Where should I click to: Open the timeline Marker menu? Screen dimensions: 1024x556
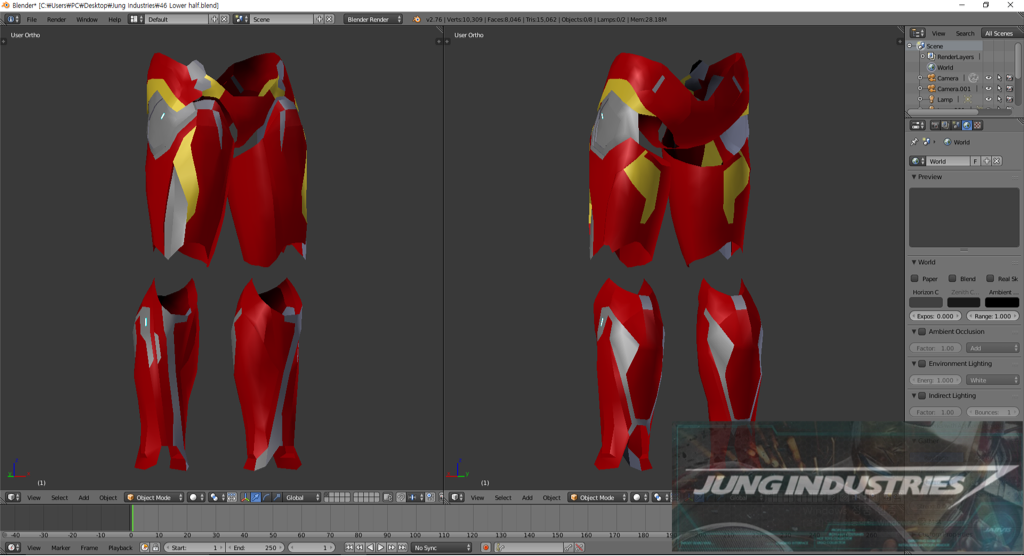pyautogui.click(x=60, y=548)
